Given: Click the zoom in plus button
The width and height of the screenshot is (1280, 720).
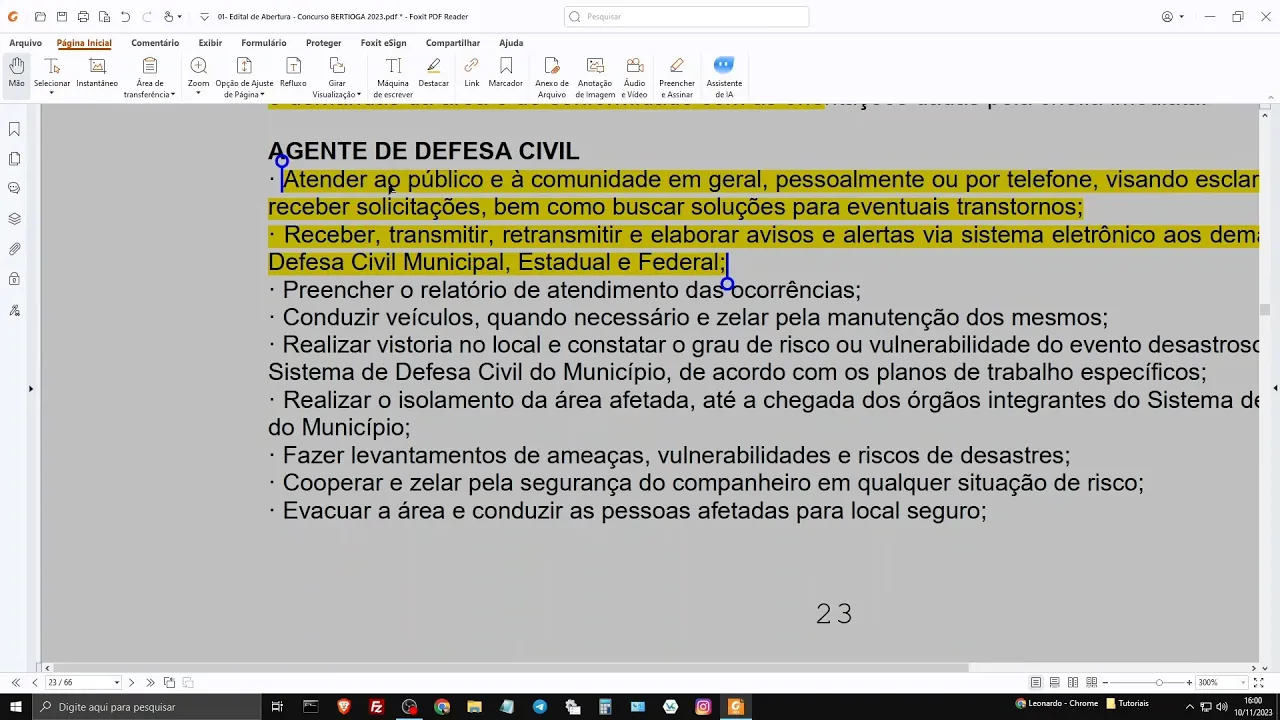Looking at the screenshot, I should (x=1189, y=682).
